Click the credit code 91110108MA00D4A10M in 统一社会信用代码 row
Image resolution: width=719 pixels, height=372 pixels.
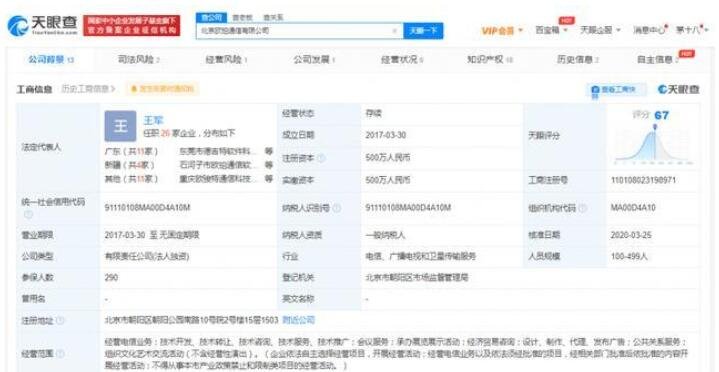(147, 208)
